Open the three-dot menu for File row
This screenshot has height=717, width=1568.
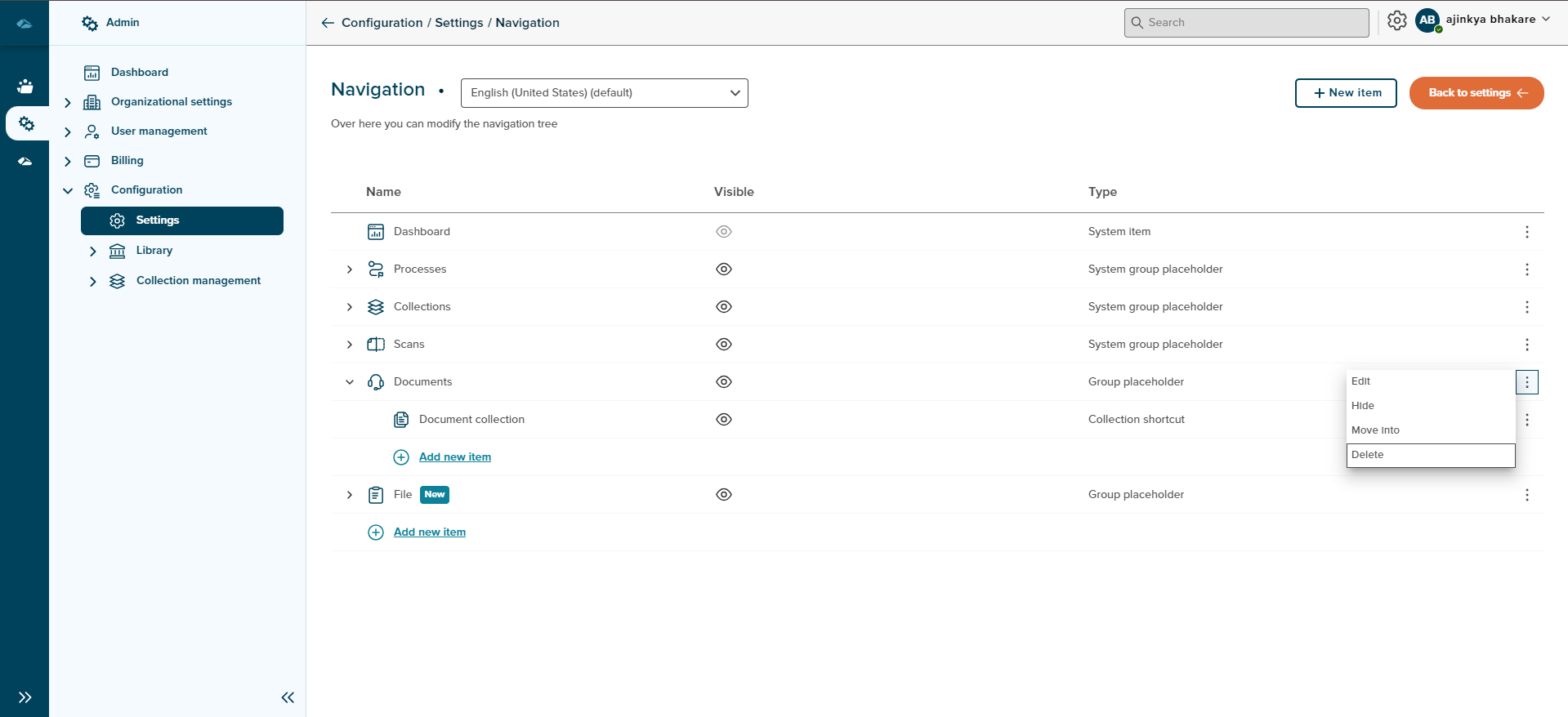[x=1526, y=495]
